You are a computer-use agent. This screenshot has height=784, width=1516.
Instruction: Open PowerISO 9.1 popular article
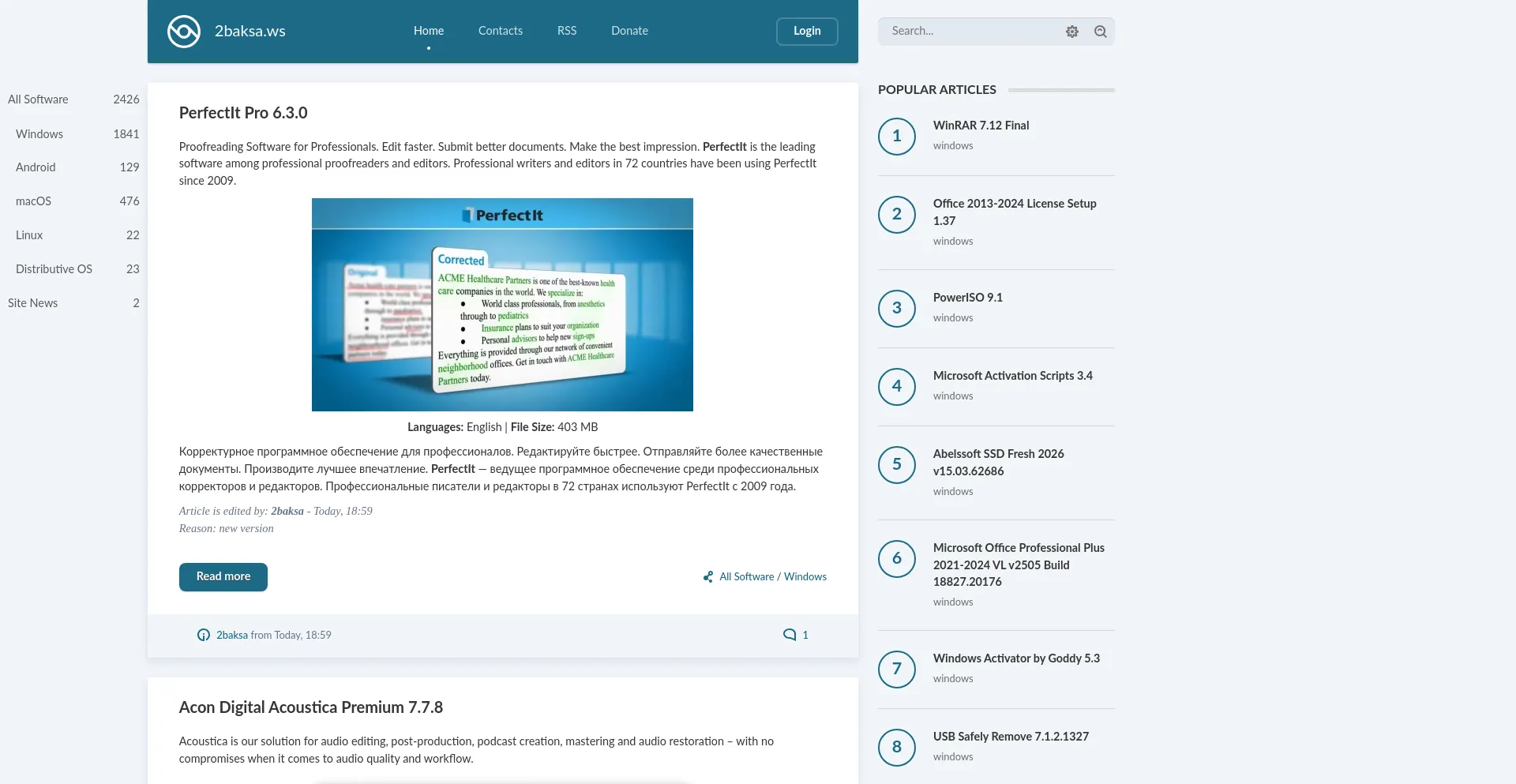click(968, 298)
